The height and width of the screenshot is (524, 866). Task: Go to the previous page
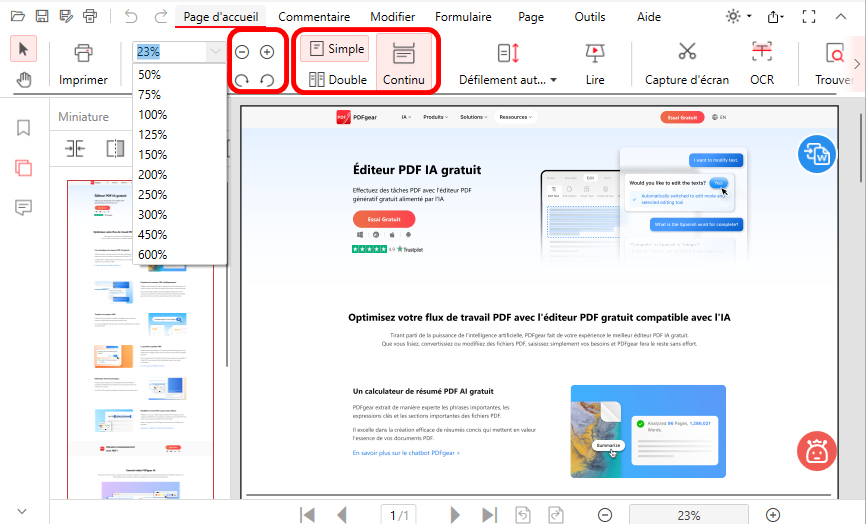[x=342, y=515]
